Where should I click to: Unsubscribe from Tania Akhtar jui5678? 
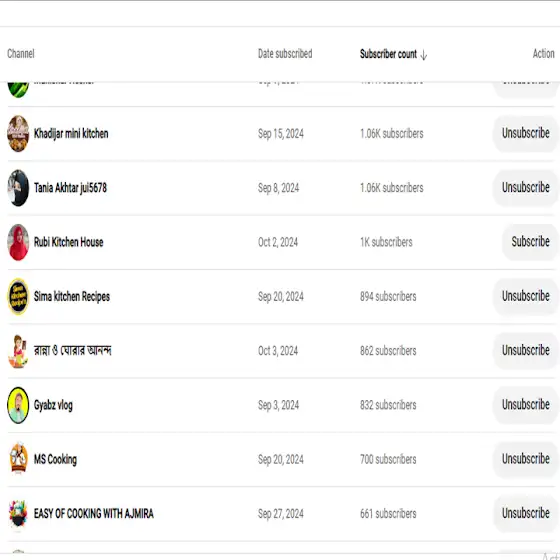[x=525, y=188]
